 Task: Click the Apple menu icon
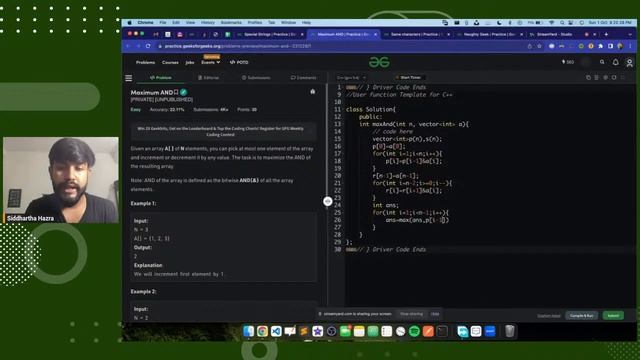[129, 22]
